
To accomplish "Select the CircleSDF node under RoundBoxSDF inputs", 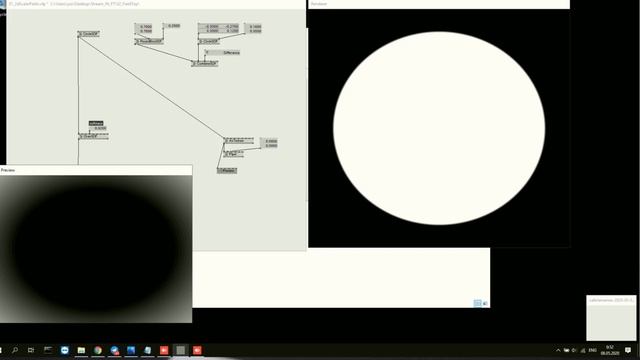I will 209,41.
